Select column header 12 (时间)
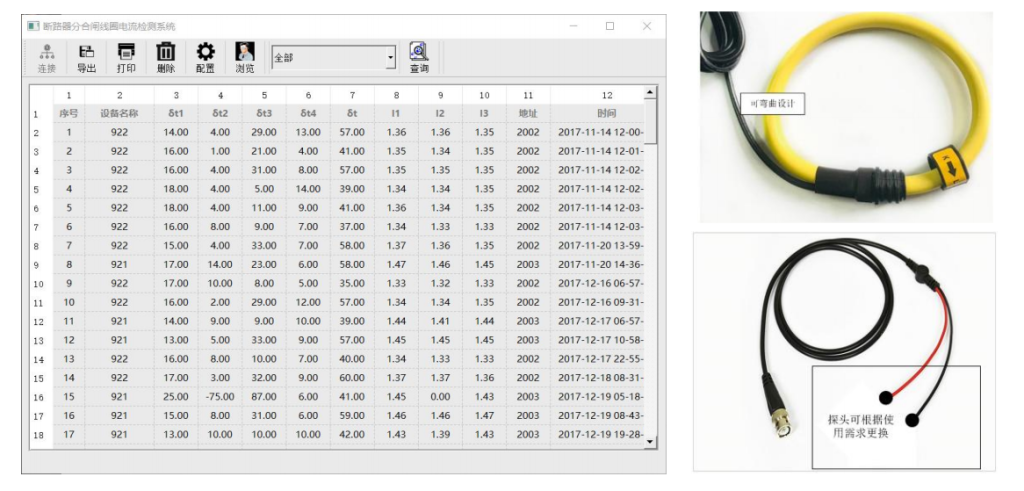 [x=606, y=95]
